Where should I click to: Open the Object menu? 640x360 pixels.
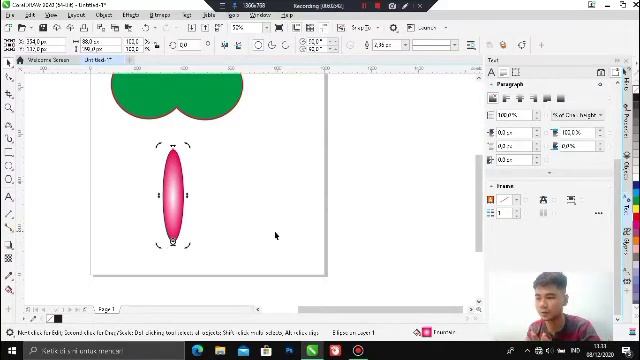click(104, 15)
